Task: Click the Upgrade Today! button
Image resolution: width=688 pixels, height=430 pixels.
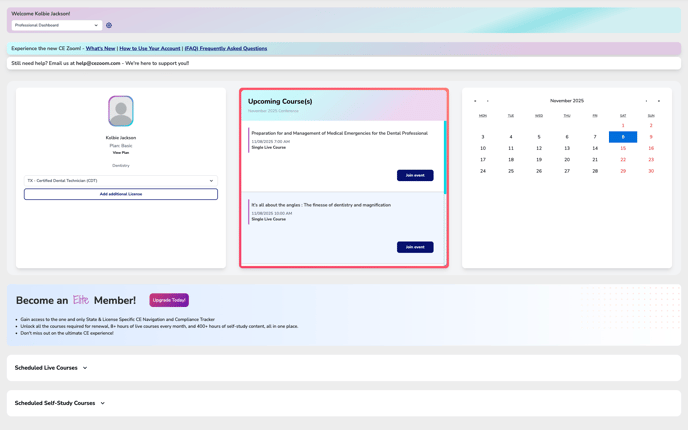Action: point(169,300)
